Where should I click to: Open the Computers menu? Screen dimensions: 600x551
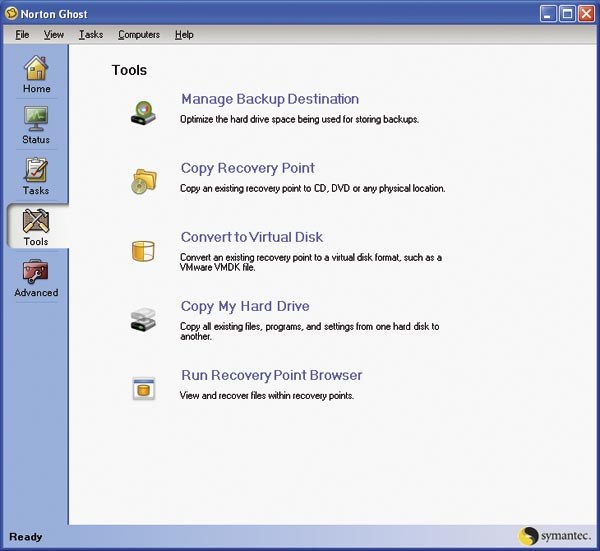[139, 34]
